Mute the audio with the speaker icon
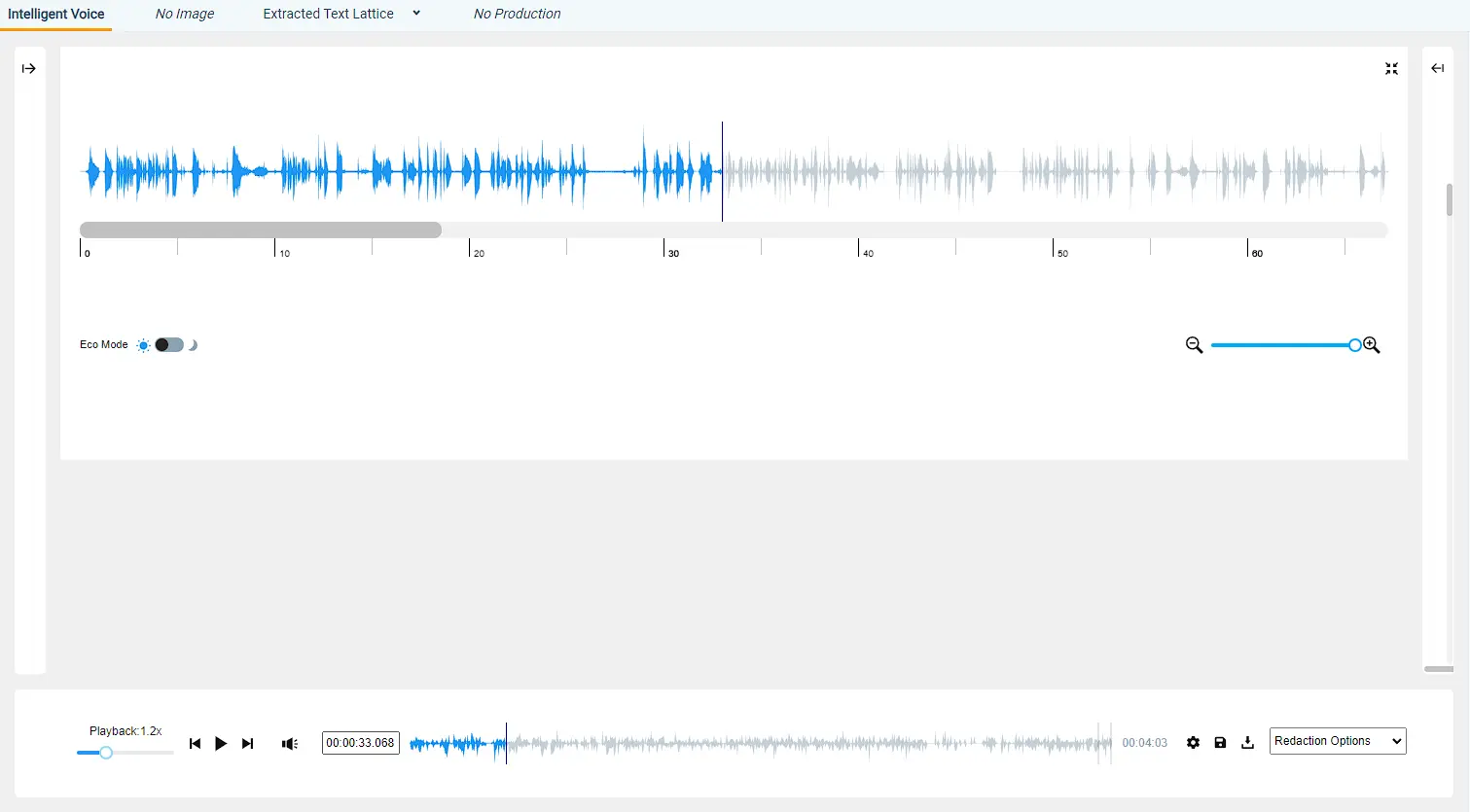 [290, 744]
